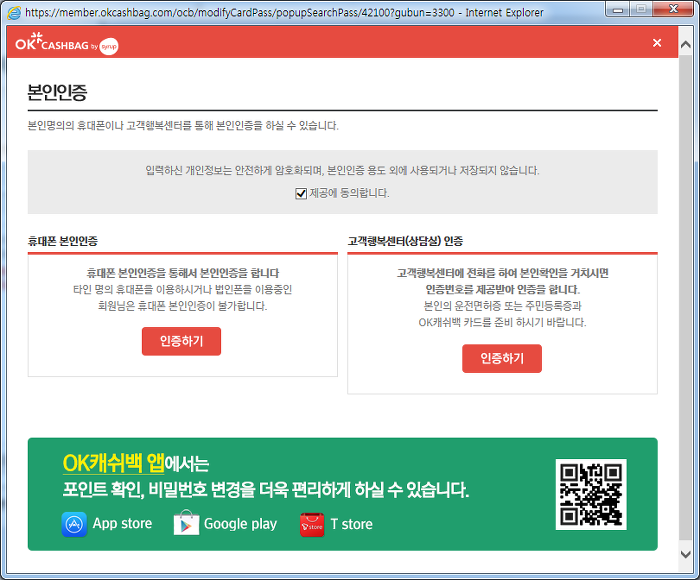
Task: Click the vertical scrollbar thumb
Action: 685,297
